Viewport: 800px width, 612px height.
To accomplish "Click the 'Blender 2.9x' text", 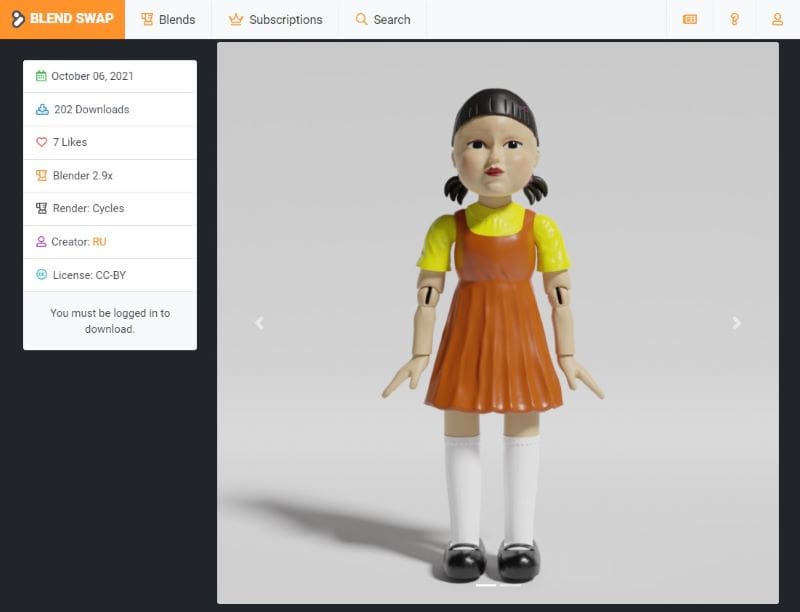I will pos(83,175).
